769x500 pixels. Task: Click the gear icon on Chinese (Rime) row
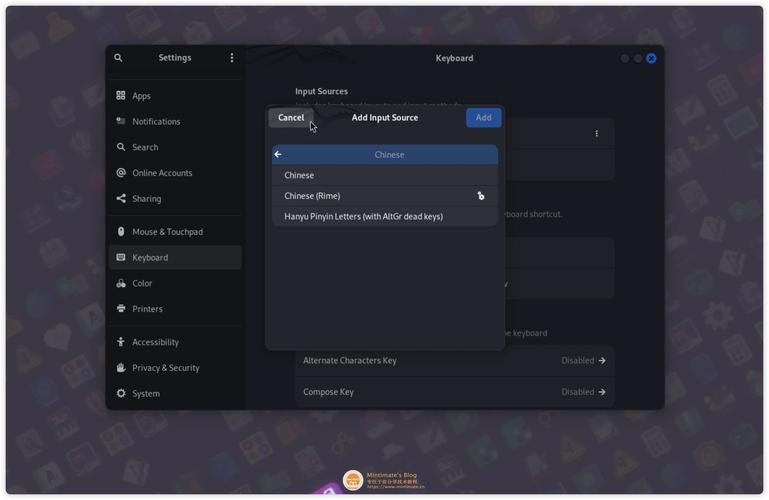coord(481,196)
